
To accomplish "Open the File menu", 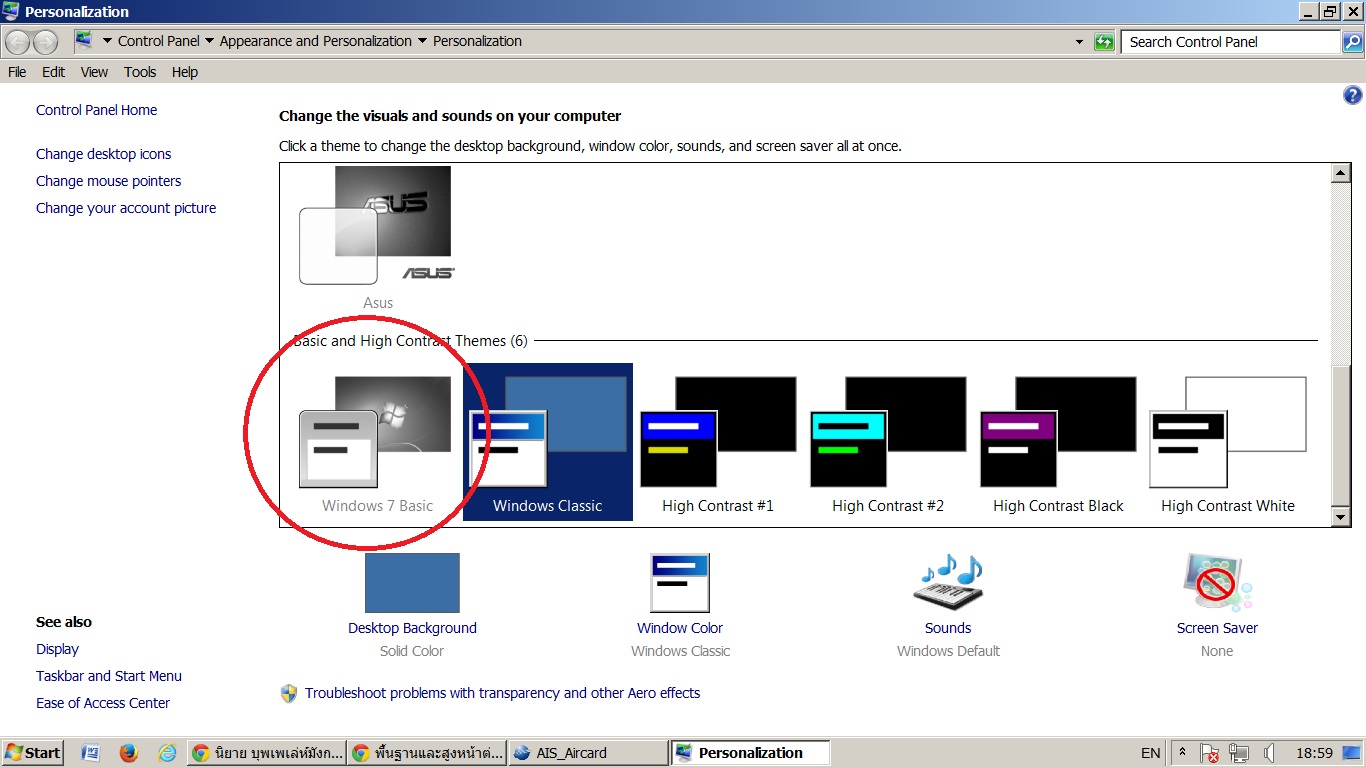I will pyautogui.click(x=17, y=72).
